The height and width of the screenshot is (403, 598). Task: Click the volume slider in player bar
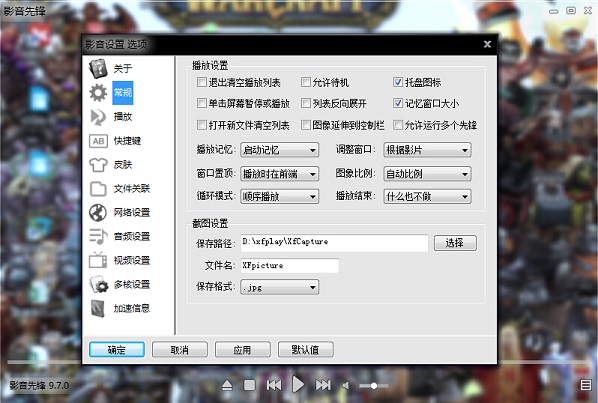click(374, 386)
